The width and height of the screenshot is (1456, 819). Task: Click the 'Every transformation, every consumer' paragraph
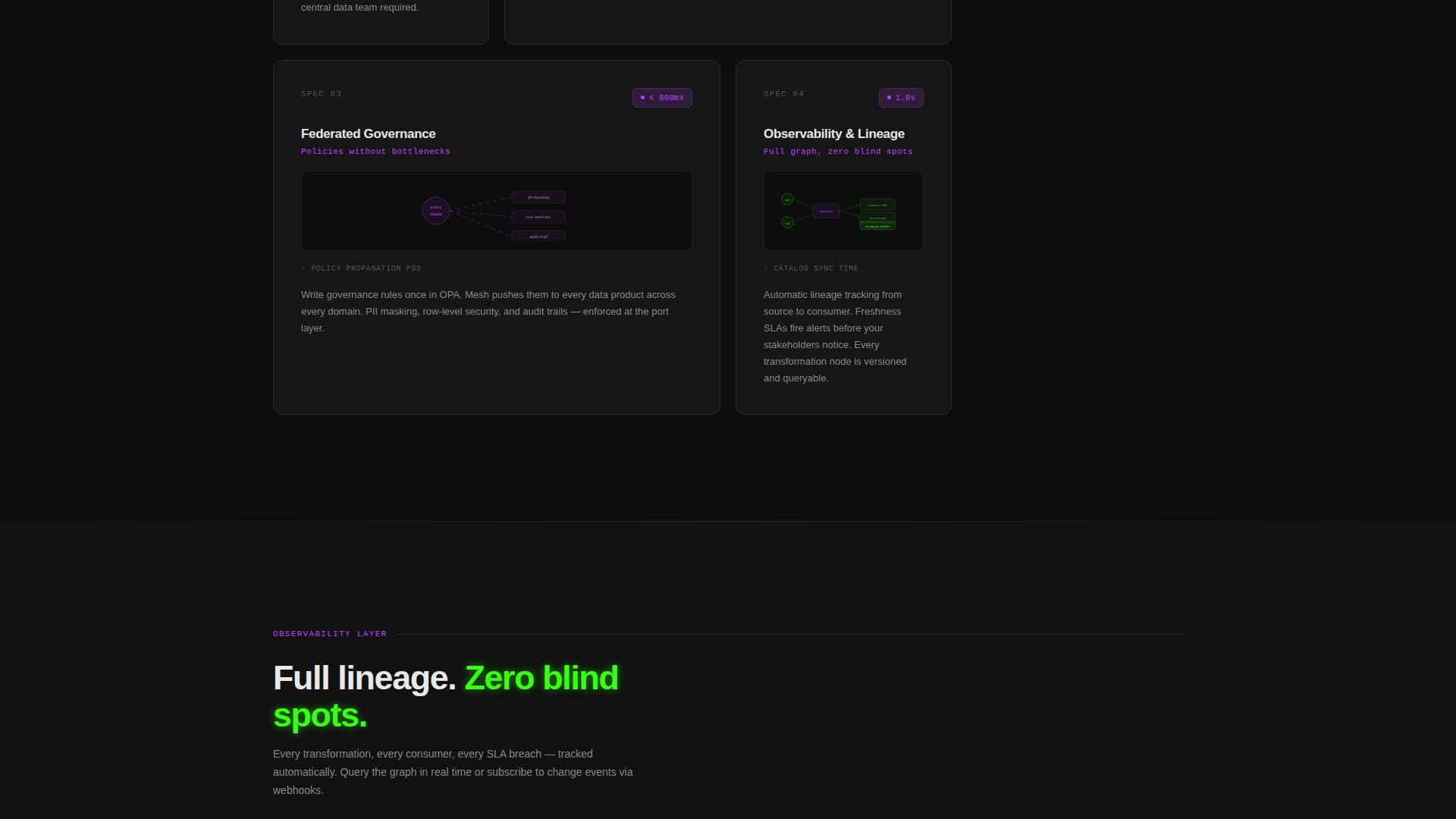click(453, 772)
